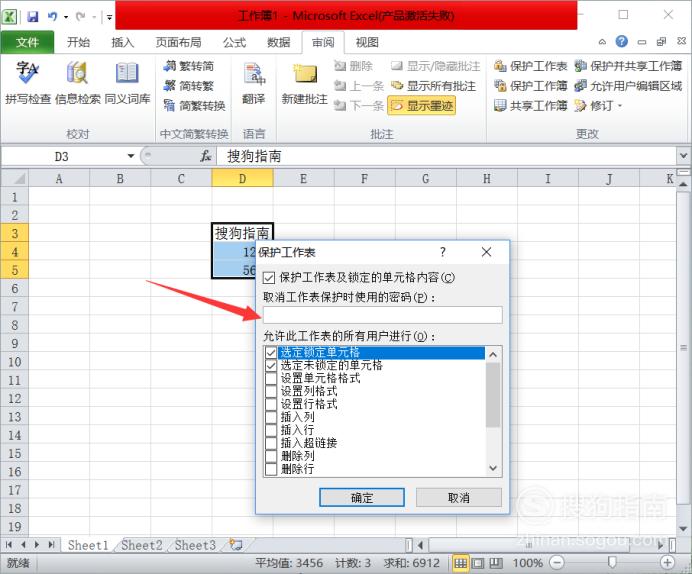Open the 文件 file tab
This screenshot has height=574, width=692.
(27, 42)
